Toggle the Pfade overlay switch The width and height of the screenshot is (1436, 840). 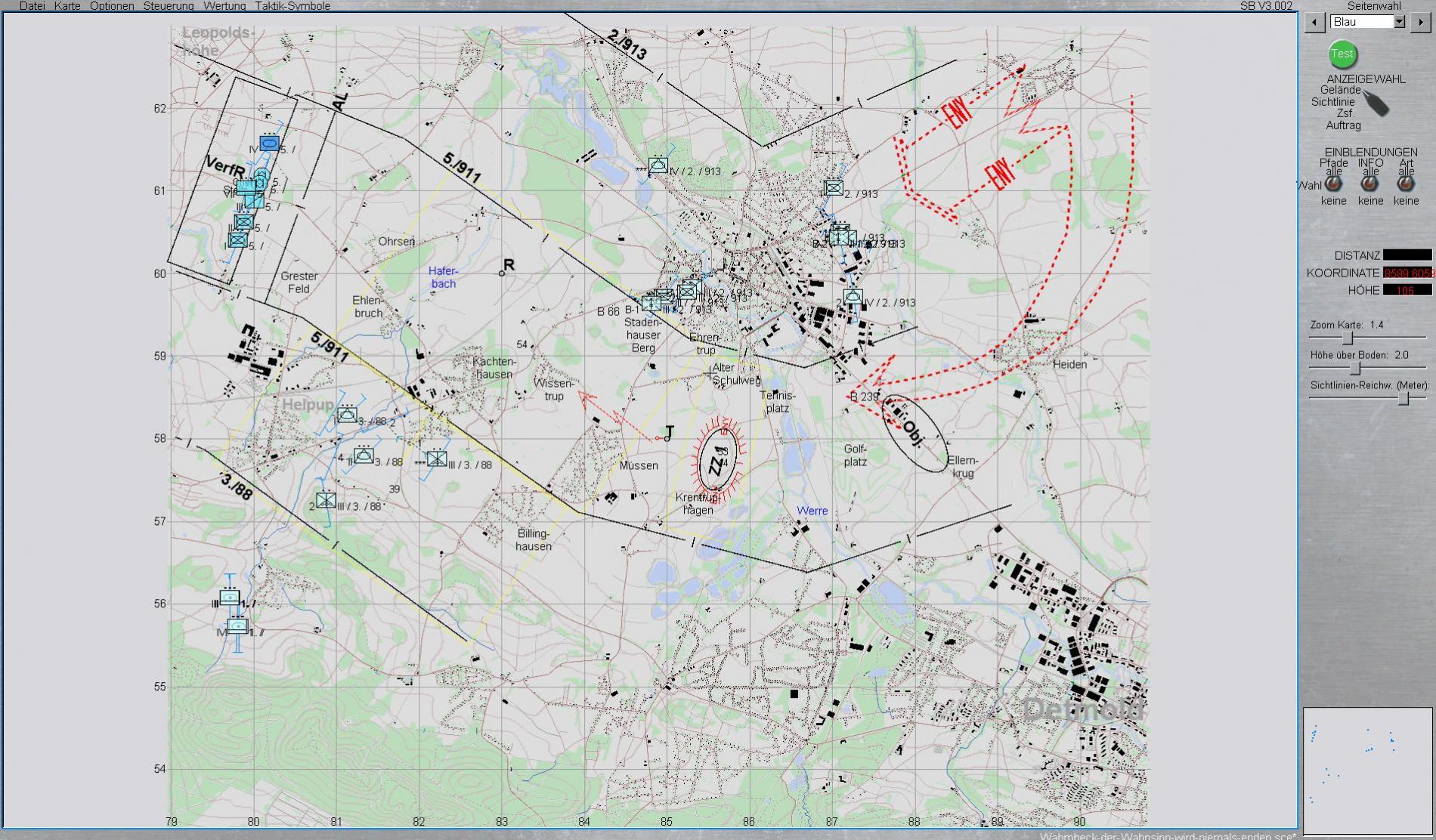point(1333,184)
